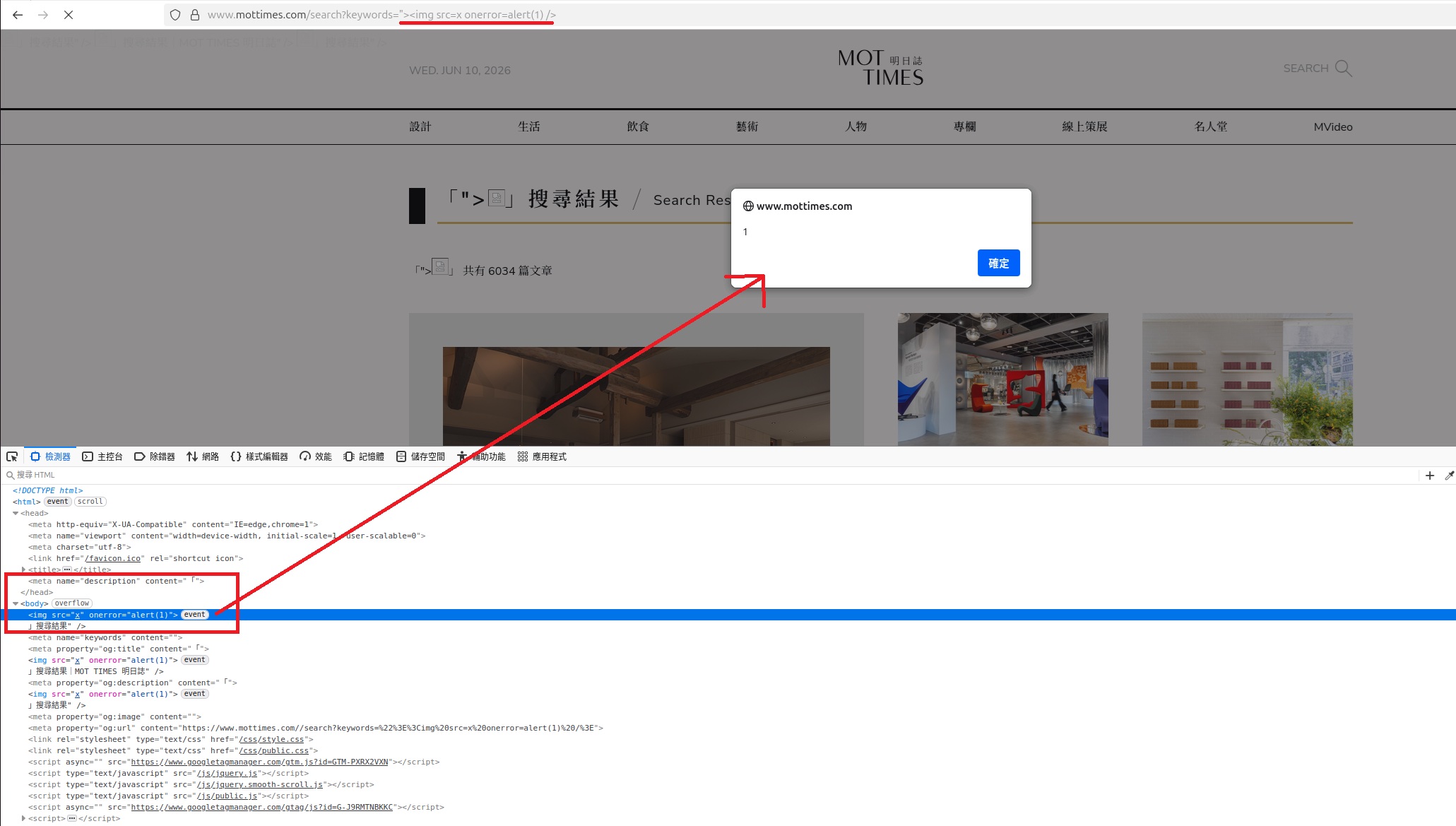Viewport: 1456px width, 826px height.
Task: Switch to the 應用程式 application tab
Action: (542, 456)
